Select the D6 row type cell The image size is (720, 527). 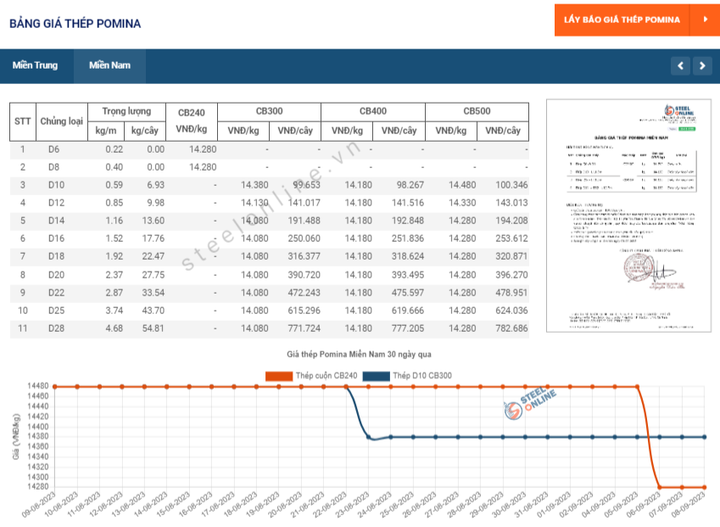click(54, 150)
